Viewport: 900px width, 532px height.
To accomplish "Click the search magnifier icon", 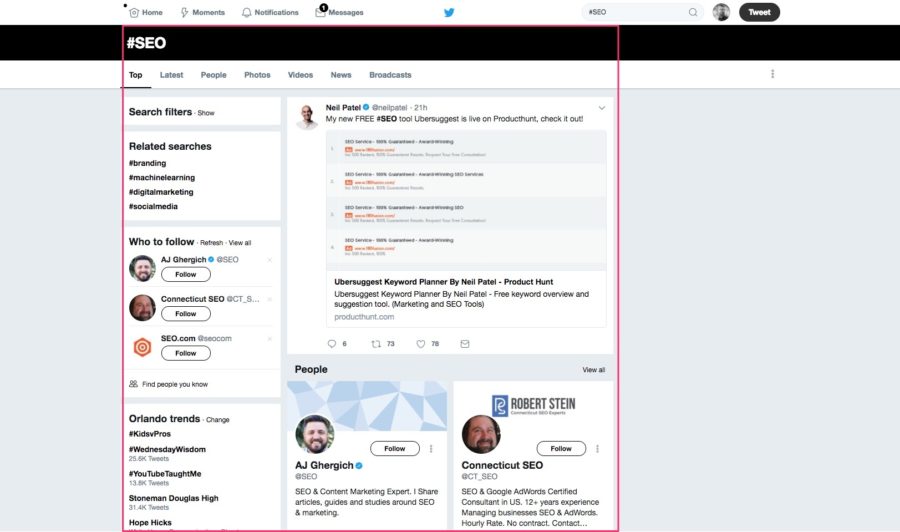I will (x=693, y=12).
